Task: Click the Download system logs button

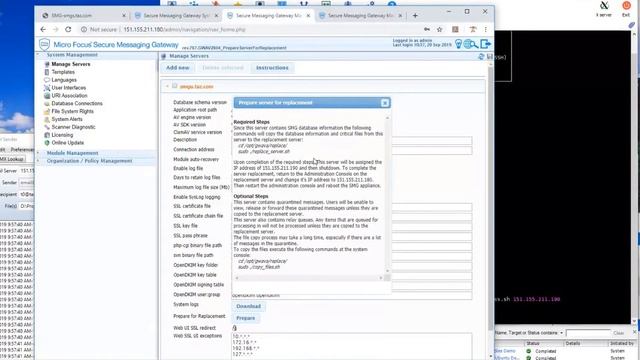Action: [249, 306]
